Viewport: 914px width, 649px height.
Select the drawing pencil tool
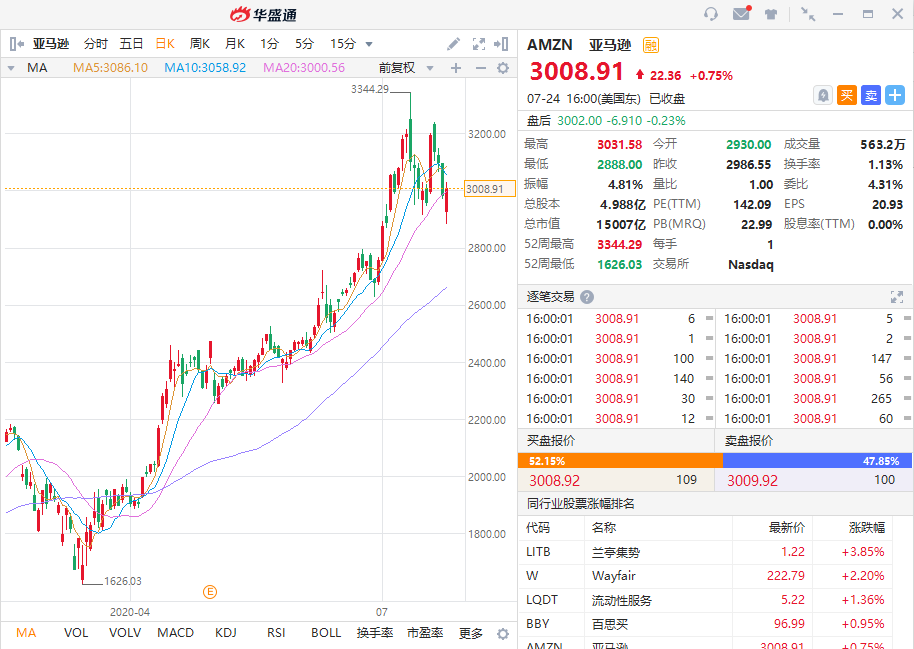click(453, 44)
